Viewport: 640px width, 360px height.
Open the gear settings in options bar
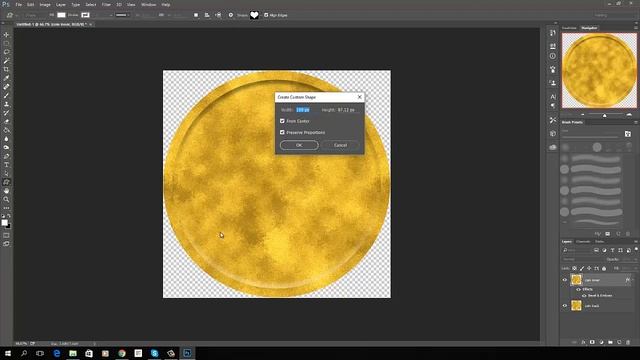(231, 15)
